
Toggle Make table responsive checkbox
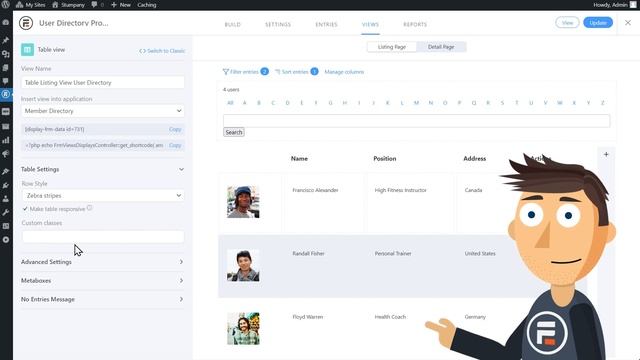point(25,209)
